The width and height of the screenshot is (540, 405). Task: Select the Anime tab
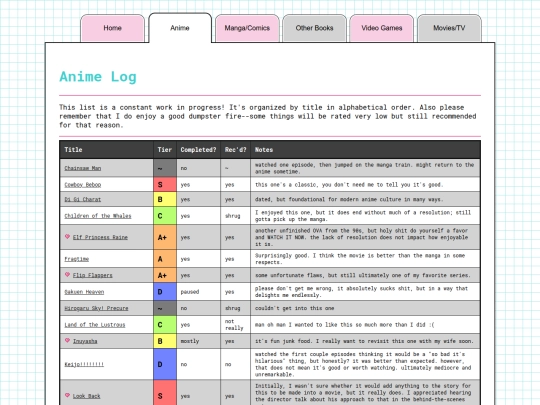180,28
